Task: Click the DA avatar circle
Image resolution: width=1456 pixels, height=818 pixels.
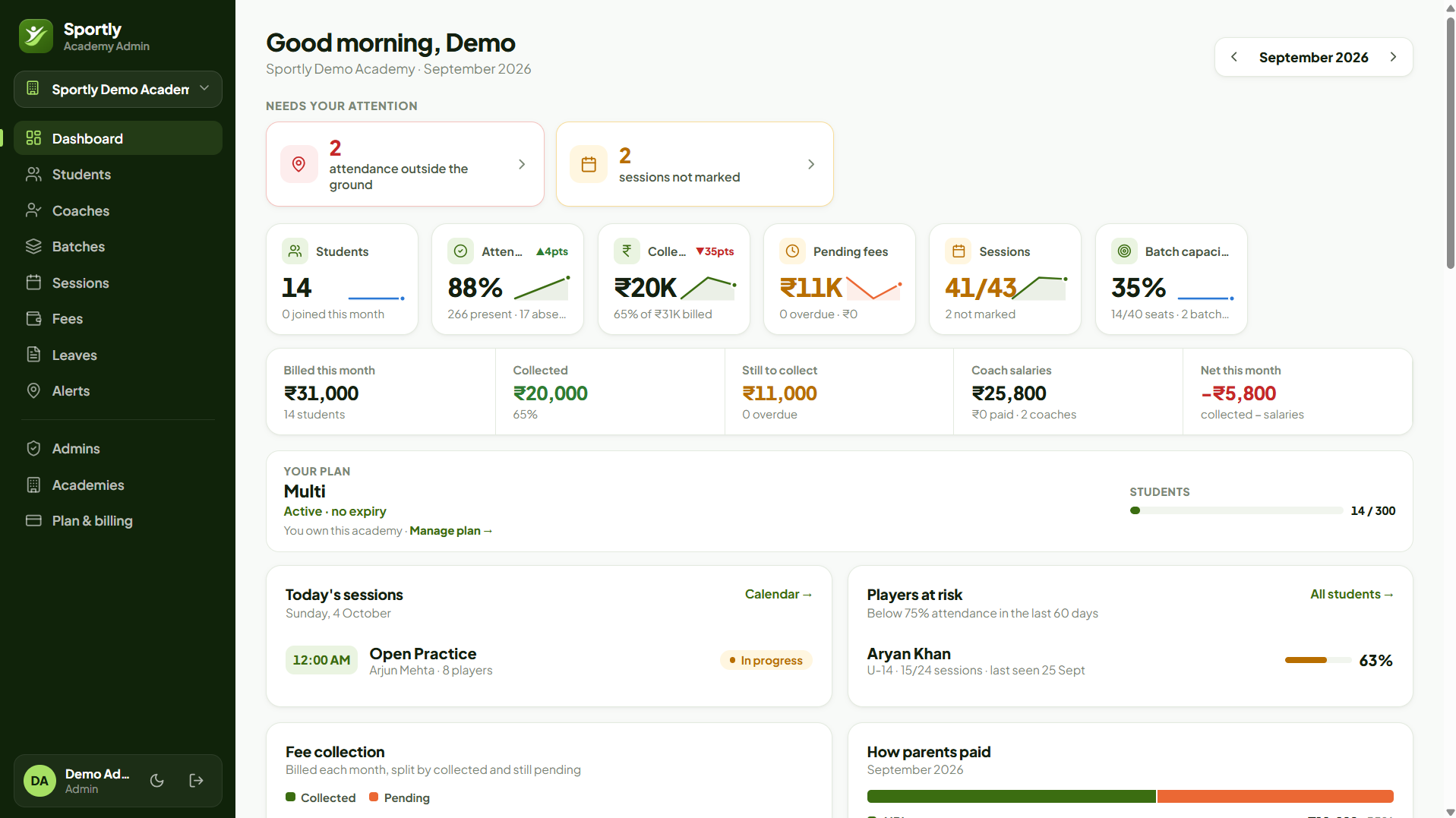Action: 39,781
